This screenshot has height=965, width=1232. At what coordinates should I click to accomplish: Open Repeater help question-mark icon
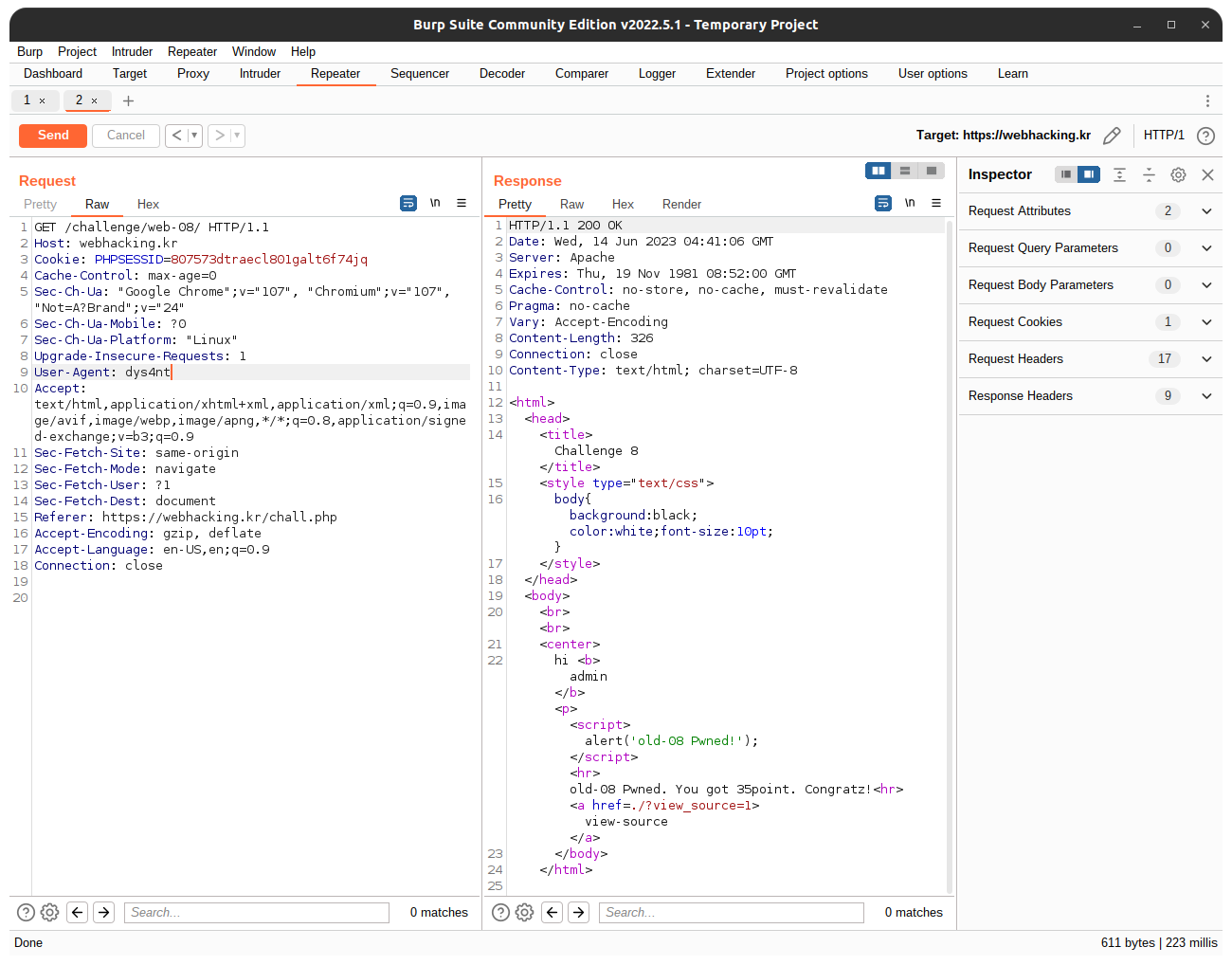tap(1205, 136)
